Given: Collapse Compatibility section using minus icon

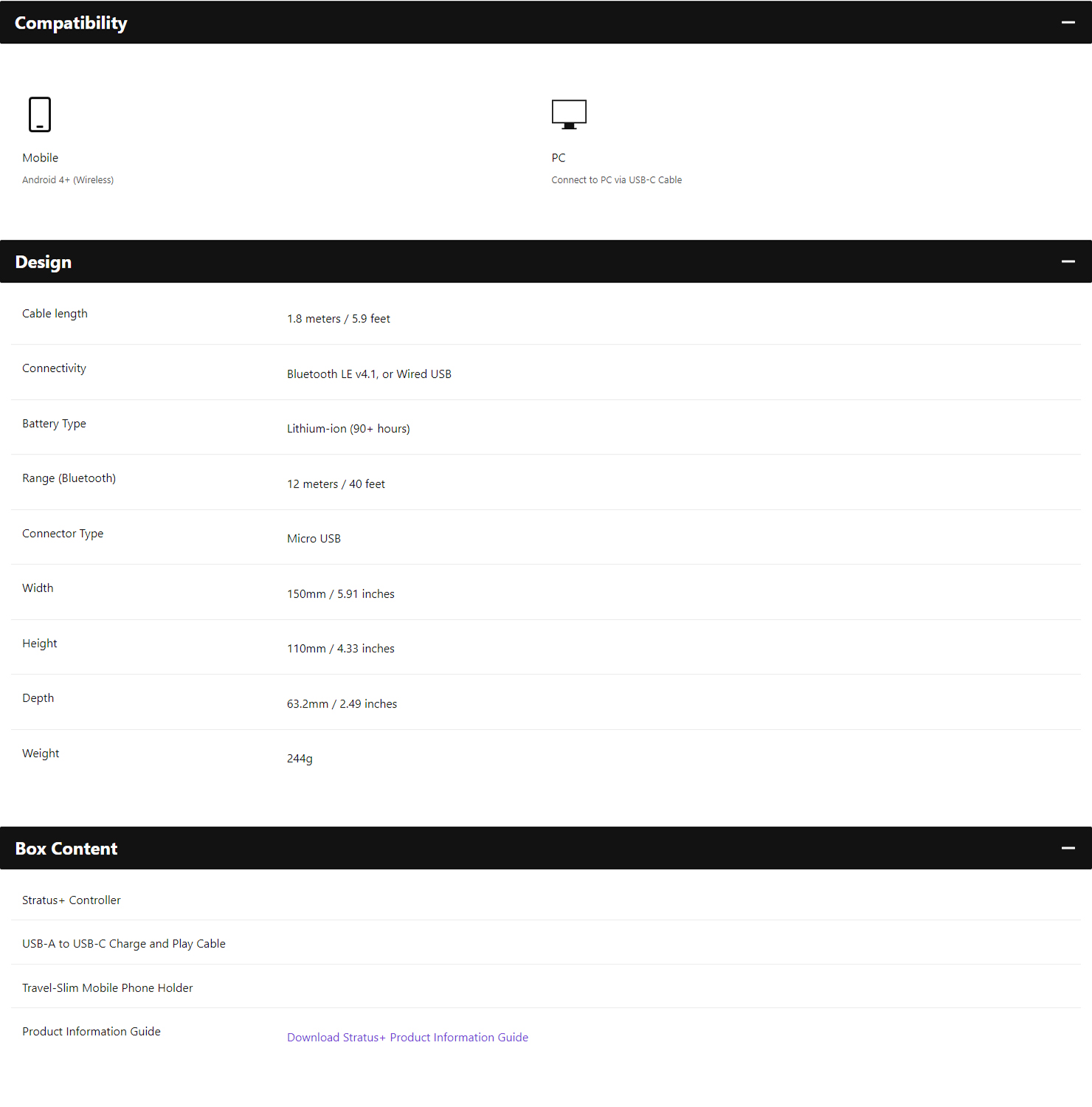Looking at the screenshot, I should coord(1068,23).
